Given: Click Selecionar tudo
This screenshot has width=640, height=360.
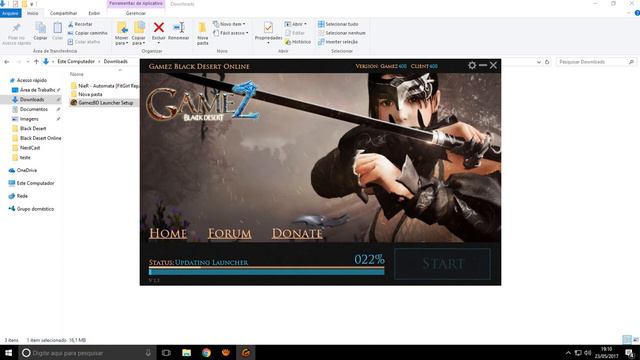Looking at the screenshot, I should click(x=338, y=24).
